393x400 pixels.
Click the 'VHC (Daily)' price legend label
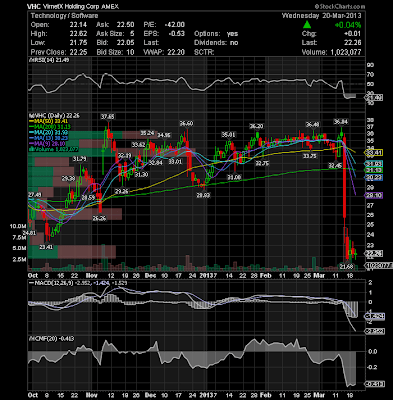55,116
